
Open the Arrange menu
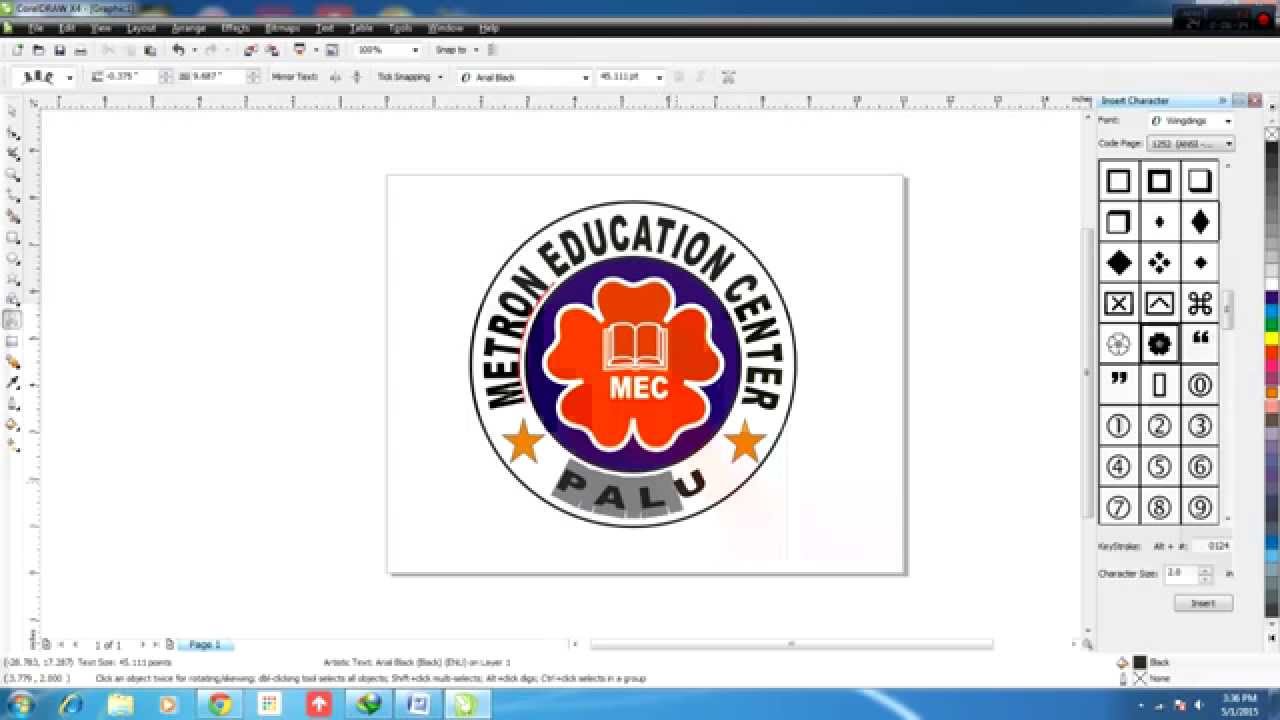[x=189, y=28]
